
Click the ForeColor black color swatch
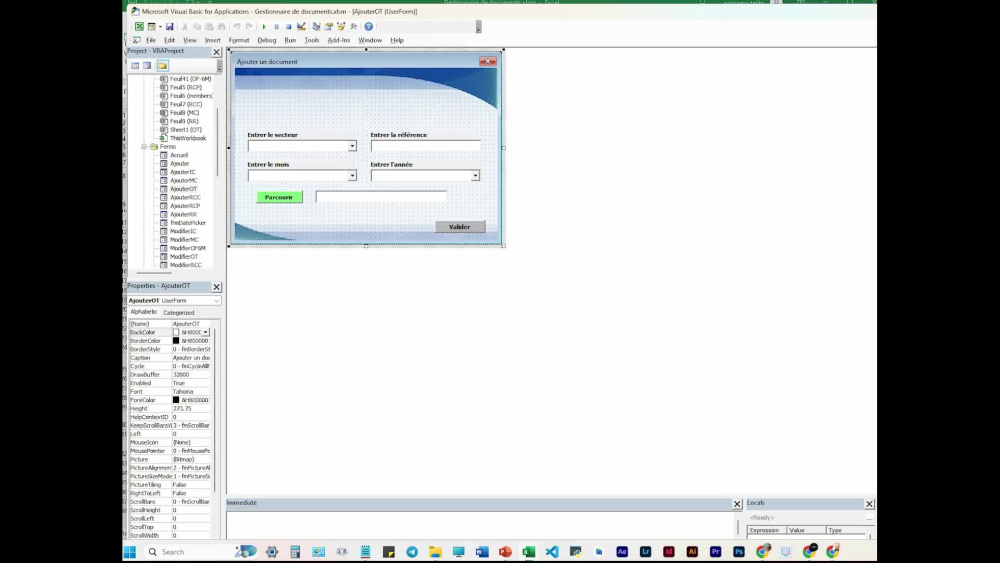[x=176, y=400]
